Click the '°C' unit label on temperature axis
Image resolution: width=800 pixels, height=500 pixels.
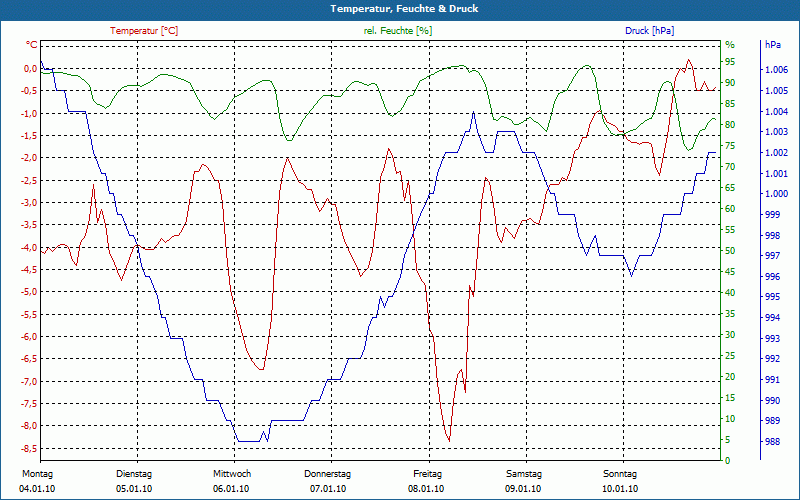[32, 45]
